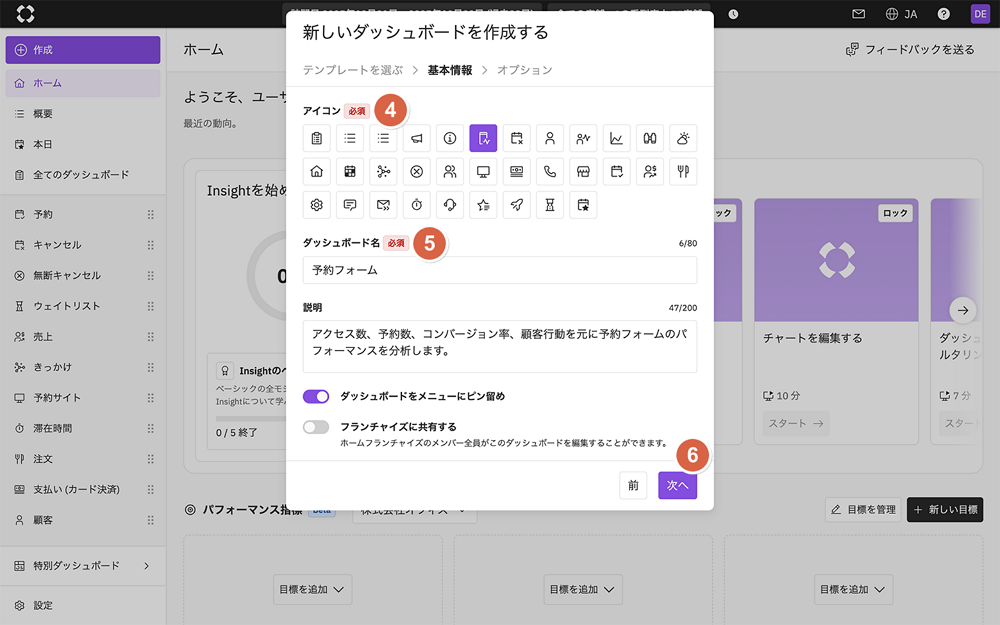Viewport: 1000px width, 625px height.
Task: Choose the line chart icon
Action: (x=616, y=138)
